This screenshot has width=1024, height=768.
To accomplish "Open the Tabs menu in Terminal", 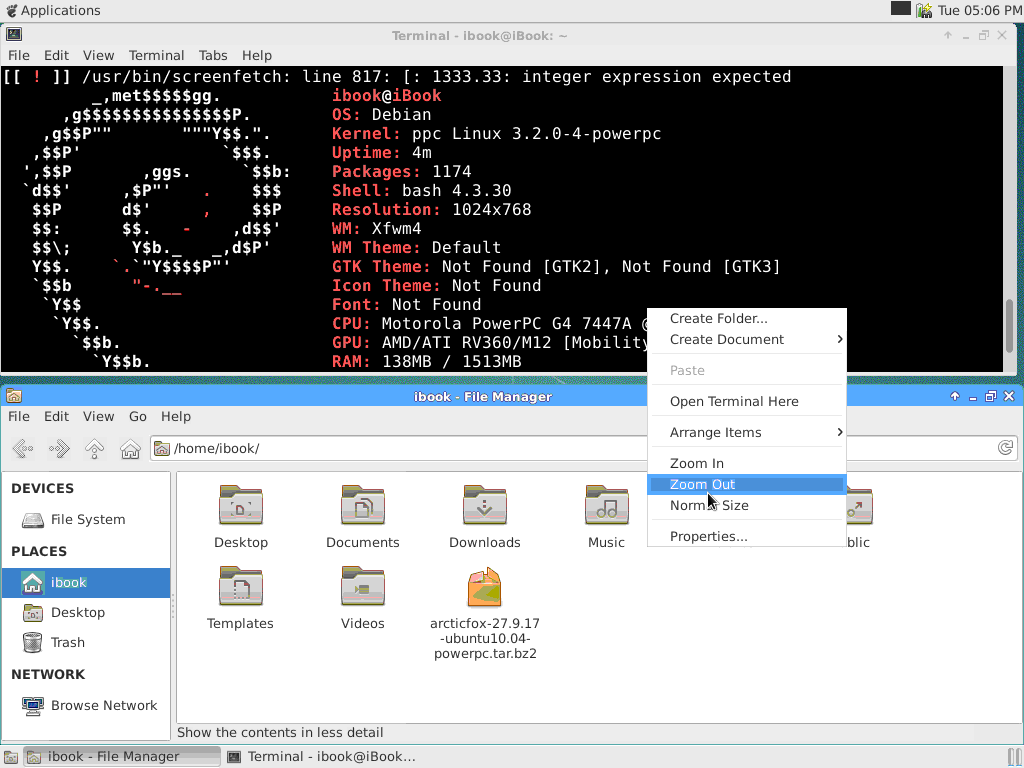I will pos(213,56).
